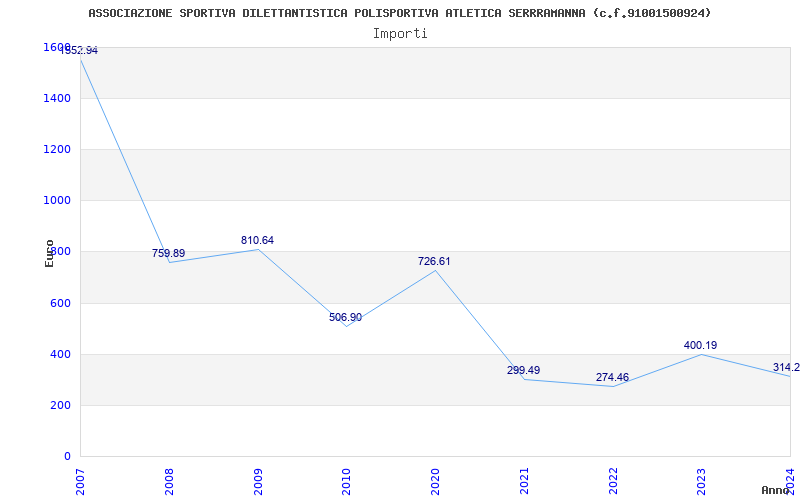Click the 1000 y-axis tick label
The image size is (800, 500).
point(55,201)
